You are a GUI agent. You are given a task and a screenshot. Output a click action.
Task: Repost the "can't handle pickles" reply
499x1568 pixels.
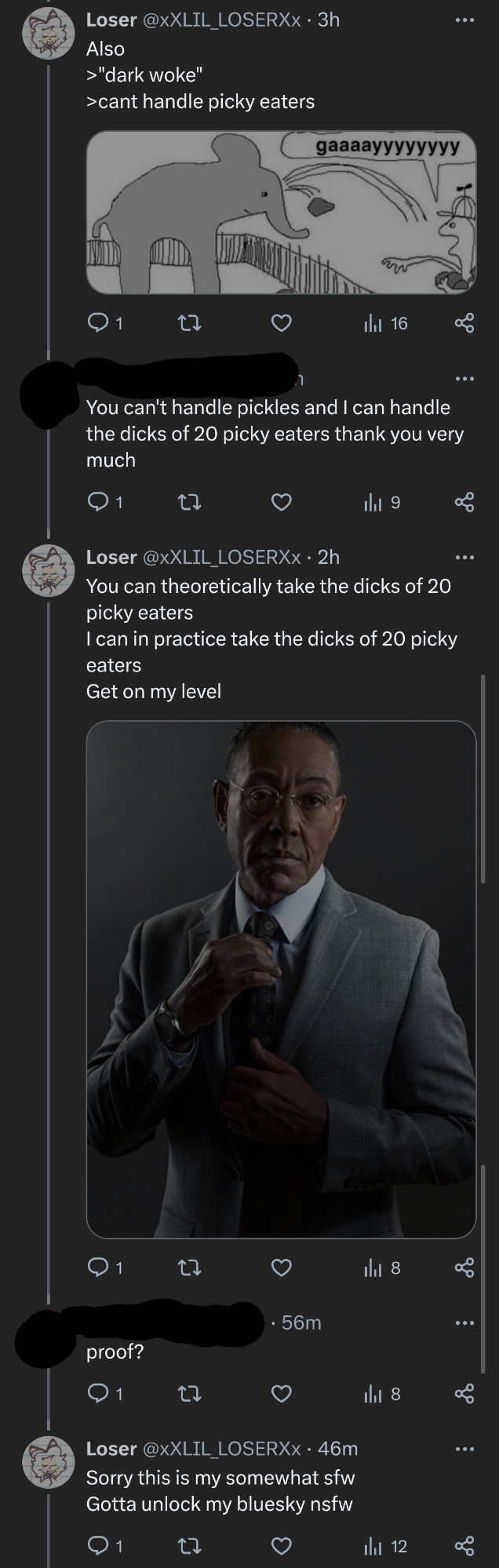189,501
